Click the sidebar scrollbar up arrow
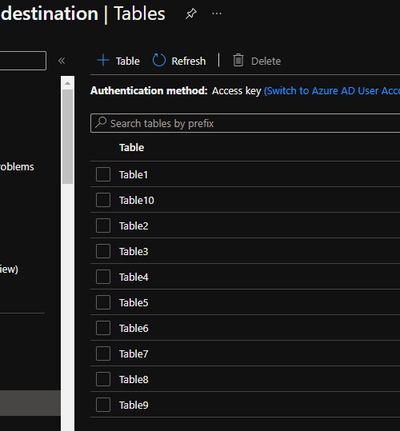Image resolution: width=400 pixels, height=431 pixels. coord(68,83)
